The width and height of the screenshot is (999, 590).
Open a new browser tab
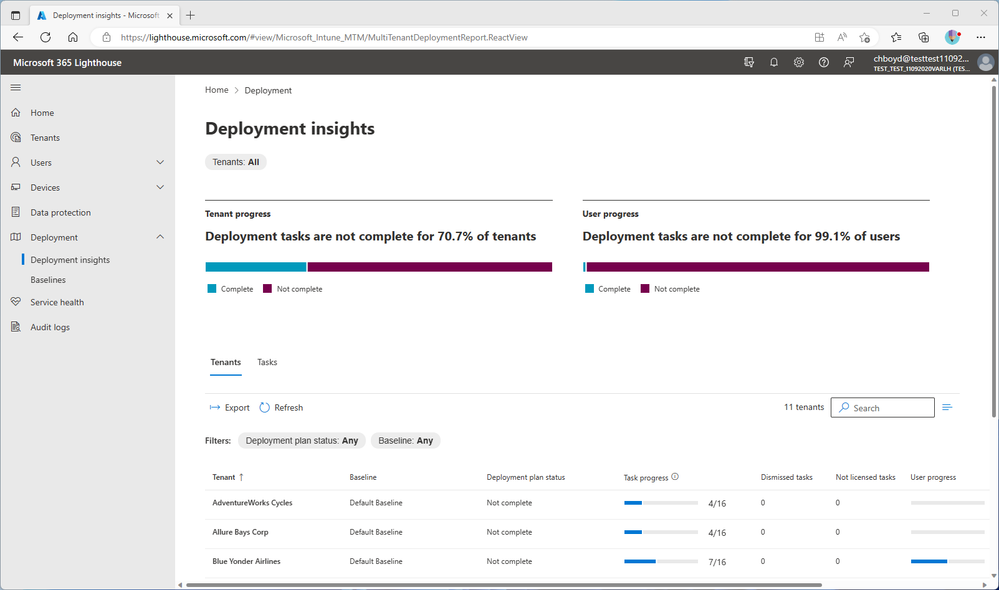pyautogui.click(x=190, y=15)
